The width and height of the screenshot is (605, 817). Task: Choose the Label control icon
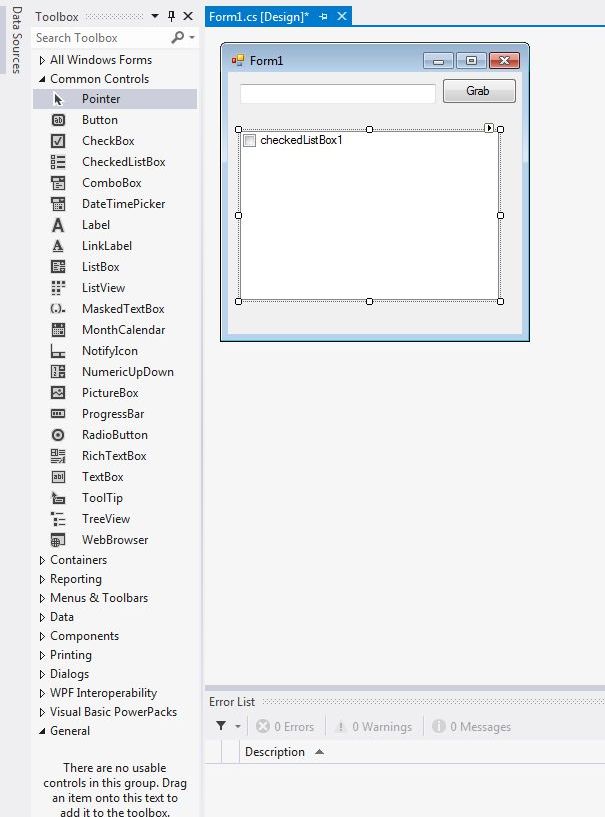click(x=58, y=225)
